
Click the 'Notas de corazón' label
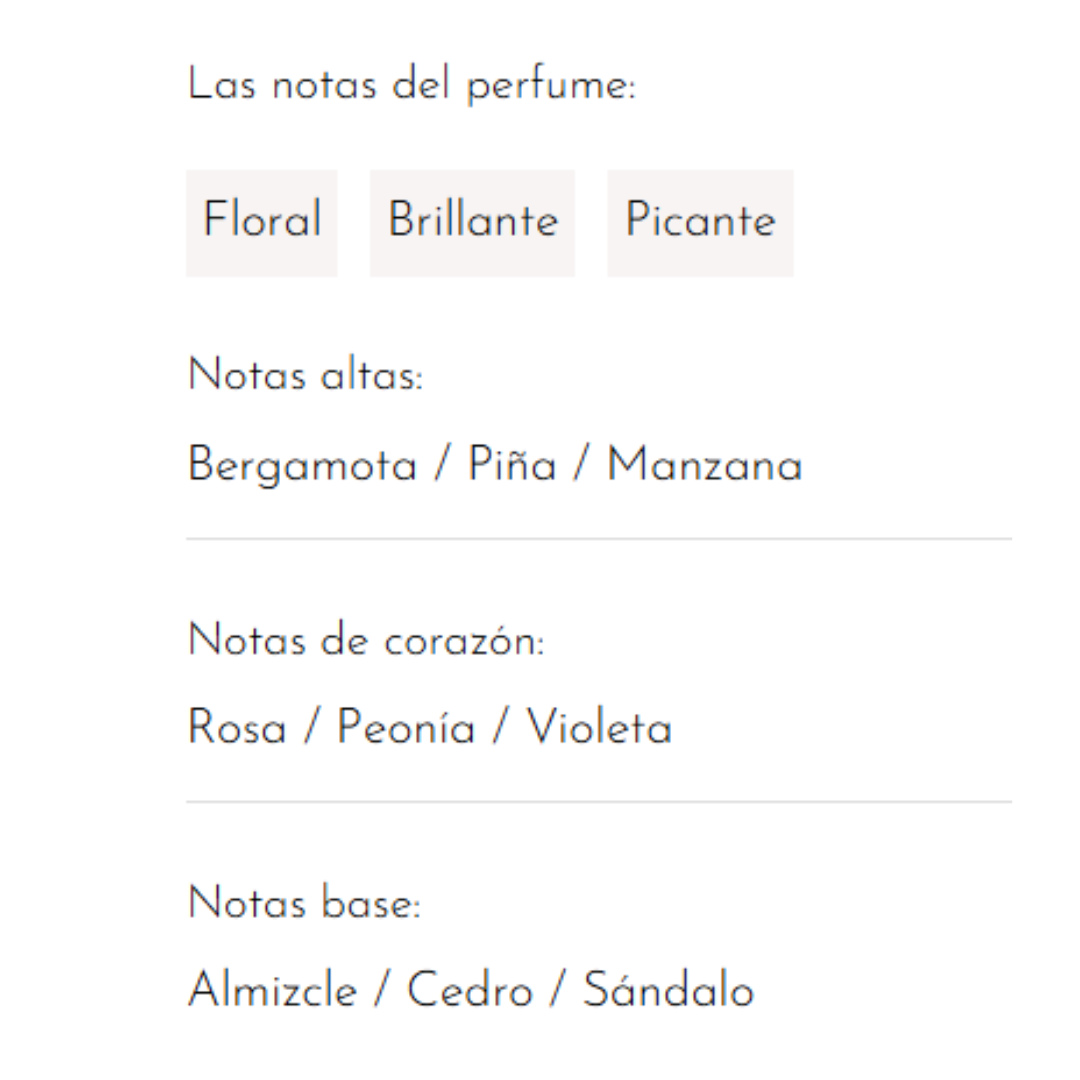click(x=366, y=641)
